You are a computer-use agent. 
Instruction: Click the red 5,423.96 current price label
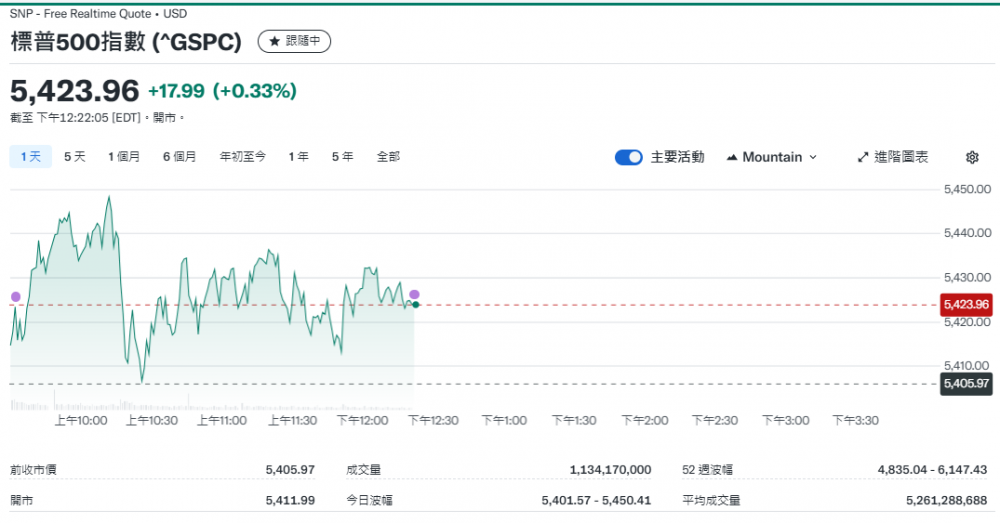coord(965,304)
